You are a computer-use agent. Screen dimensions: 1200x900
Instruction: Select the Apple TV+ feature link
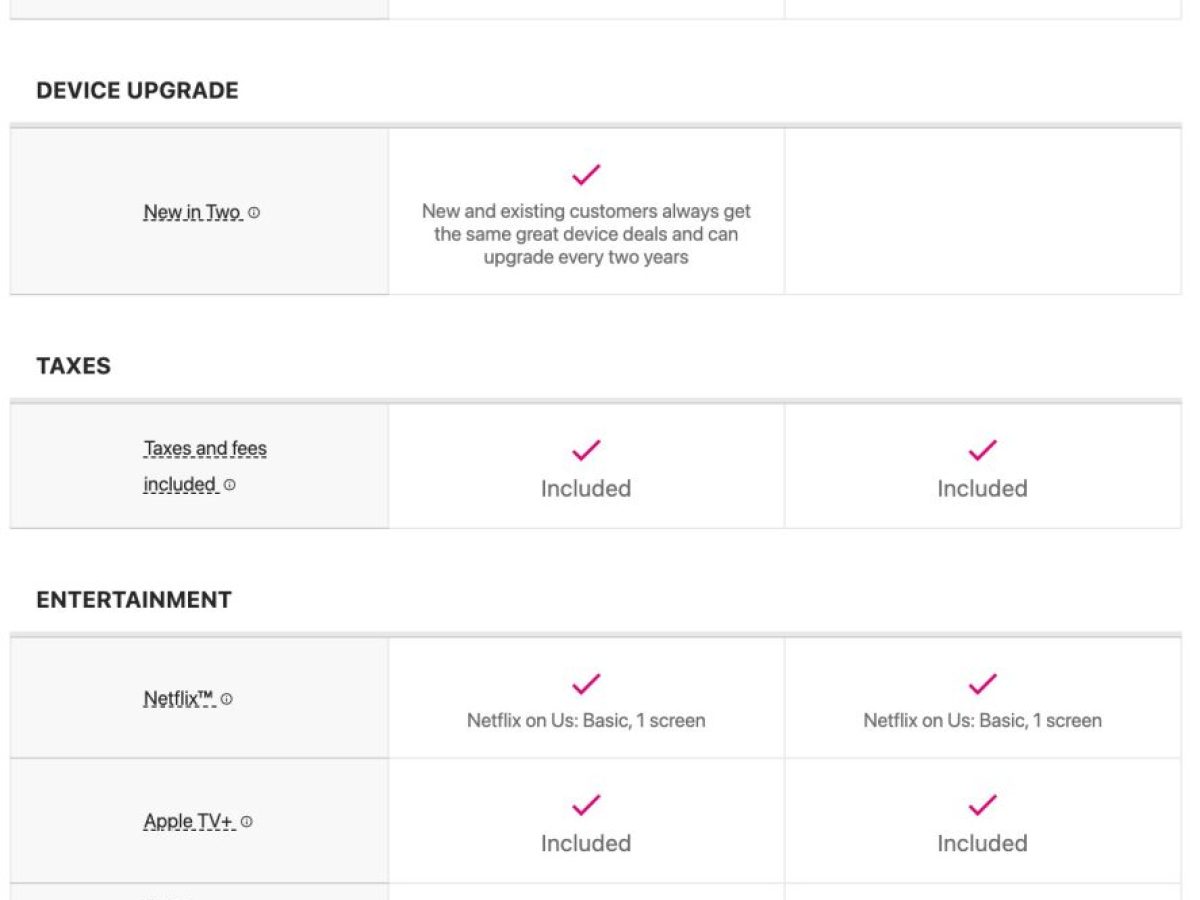tap(189, 822)
